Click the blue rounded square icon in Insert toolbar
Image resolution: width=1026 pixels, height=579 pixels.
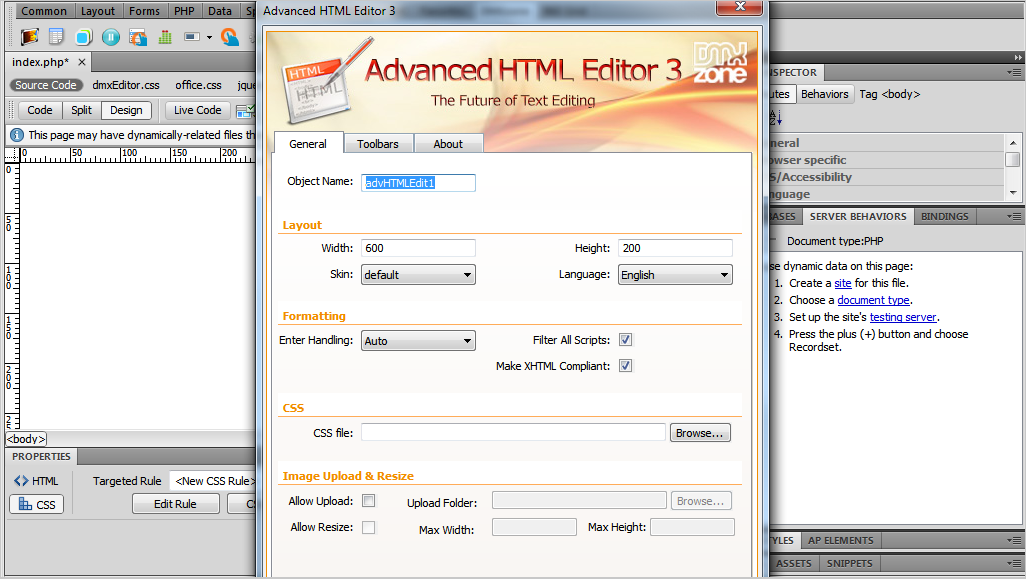tap(83, 37)
